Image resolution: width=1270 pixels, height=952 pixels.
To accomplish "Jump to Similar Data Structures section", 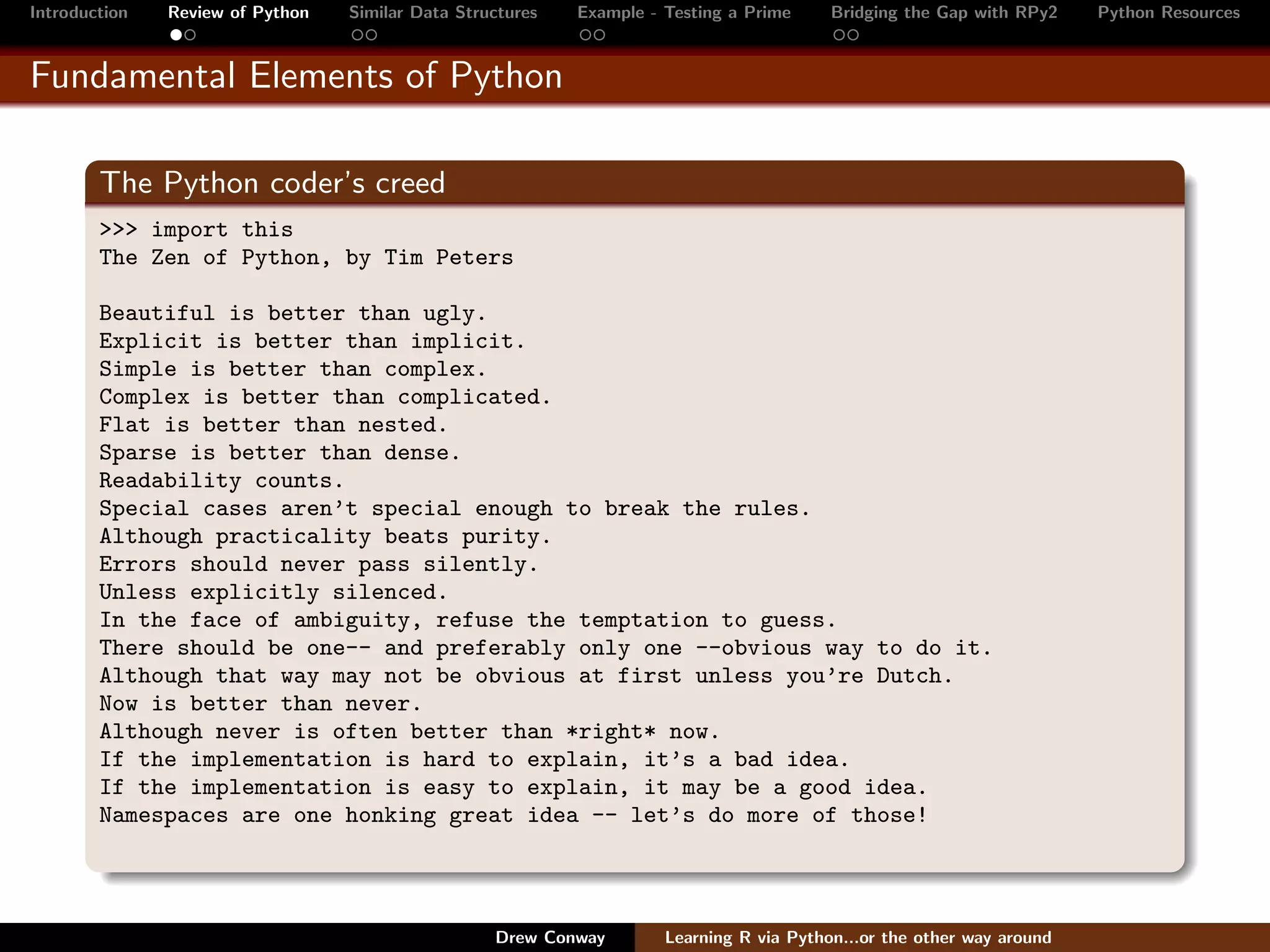I will tap(443, 12).
